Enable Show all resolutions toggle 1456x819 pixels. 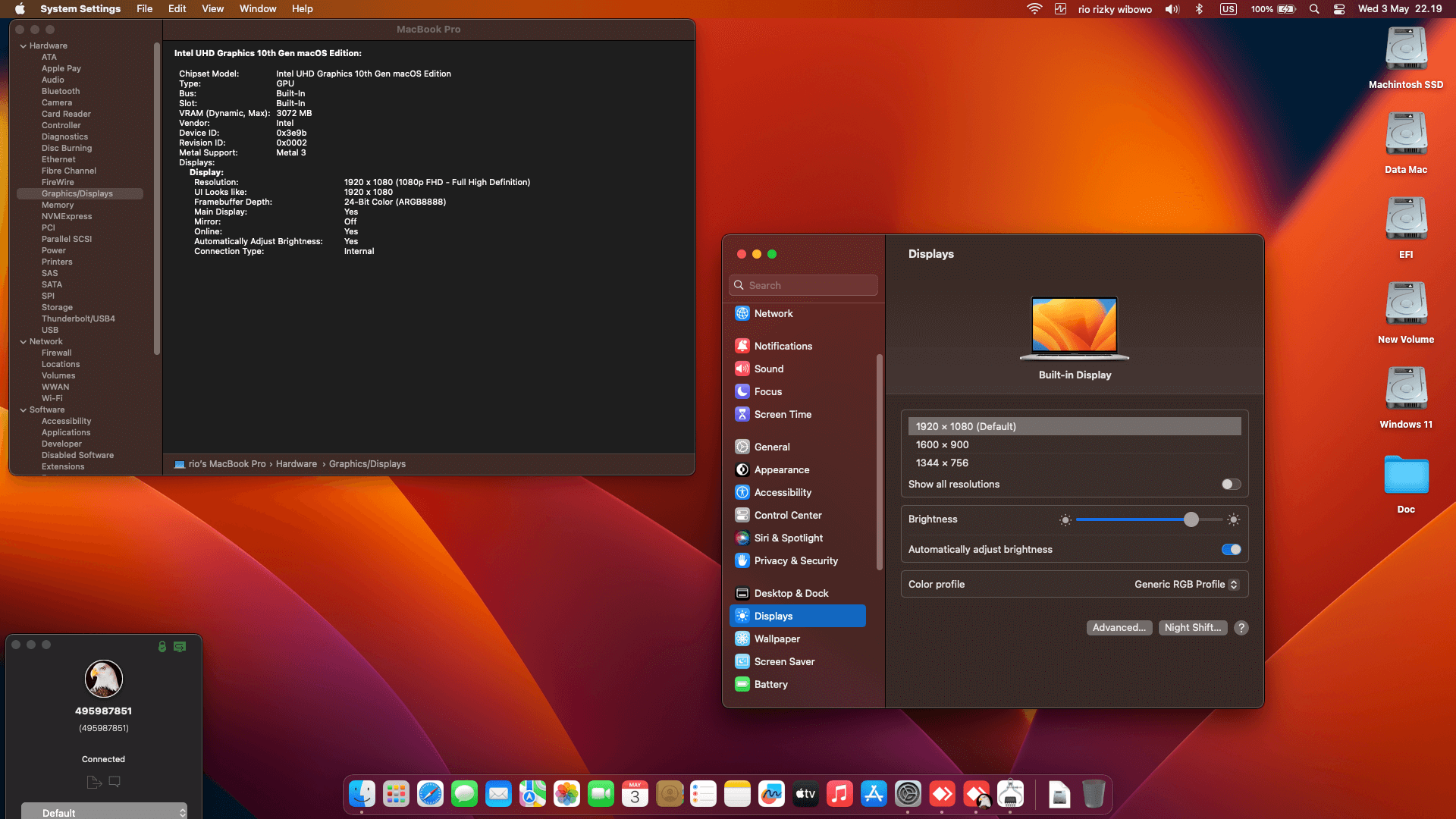click(1231, 485)
